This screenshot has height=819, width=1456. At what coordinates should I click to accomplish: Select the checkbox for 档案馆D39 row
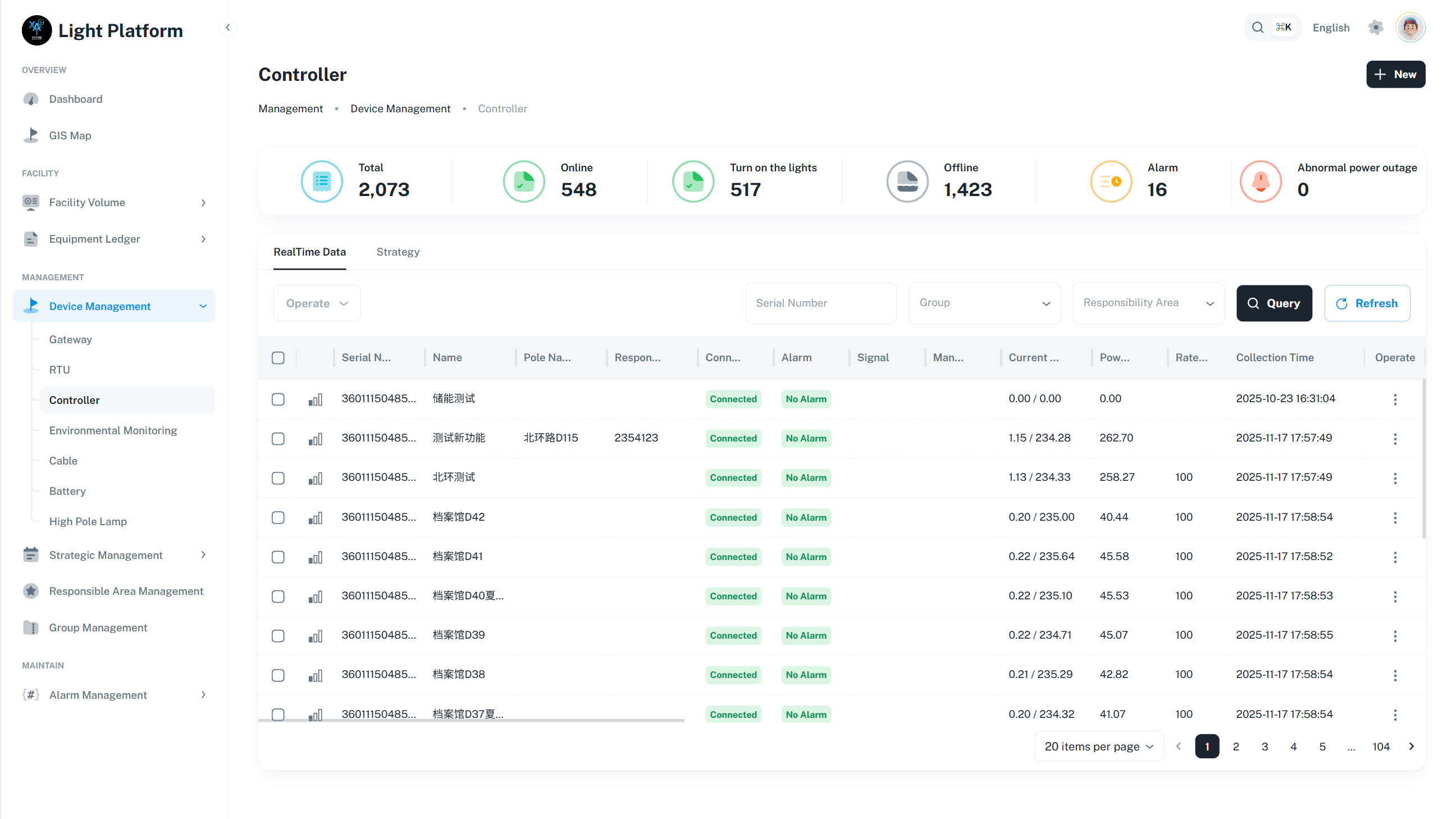point(277,636)
